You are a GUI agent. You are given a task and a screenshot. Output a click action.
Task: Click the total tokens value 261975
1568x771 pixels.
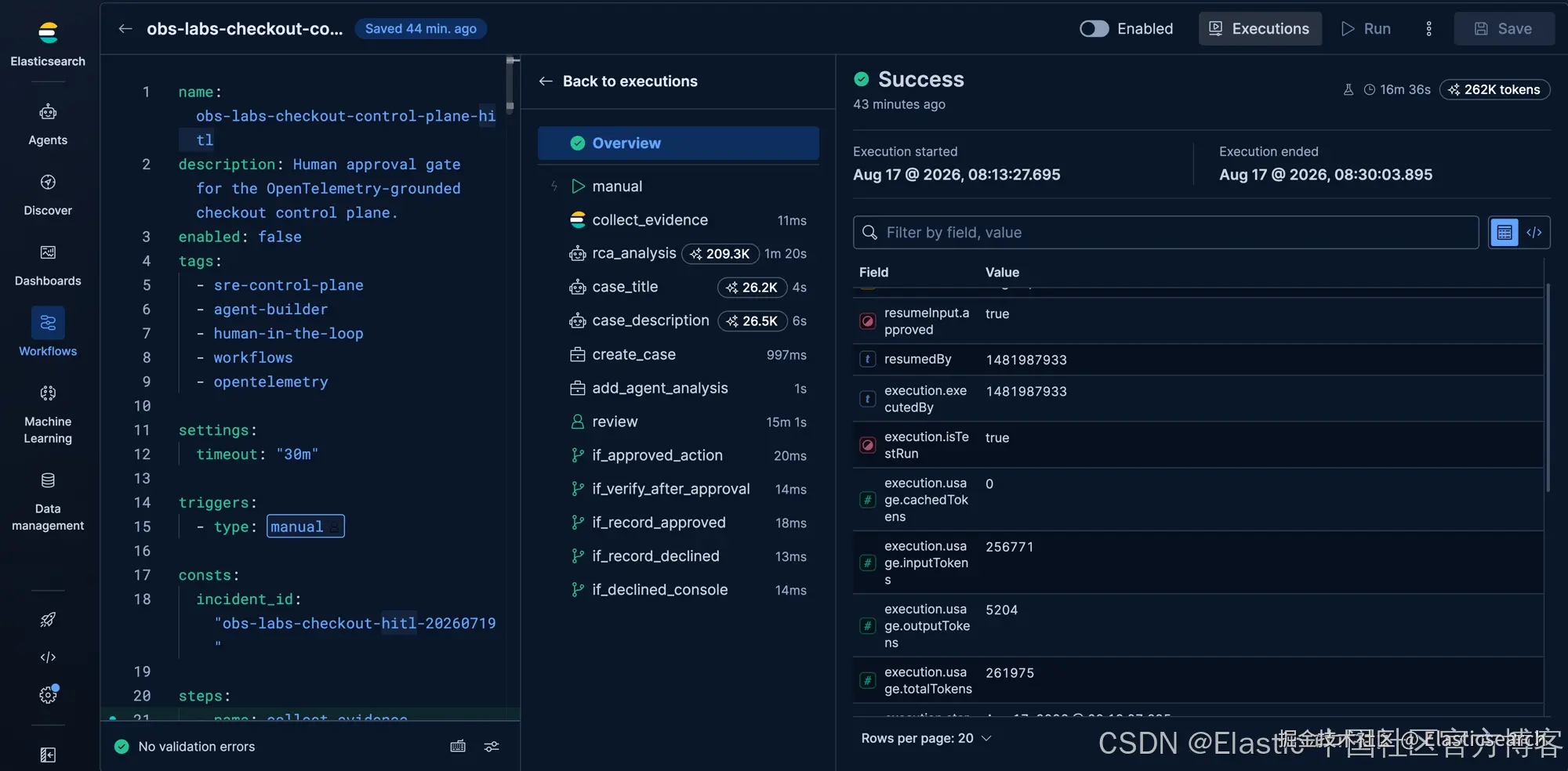pyautogui.click(x=1010, y=673)
